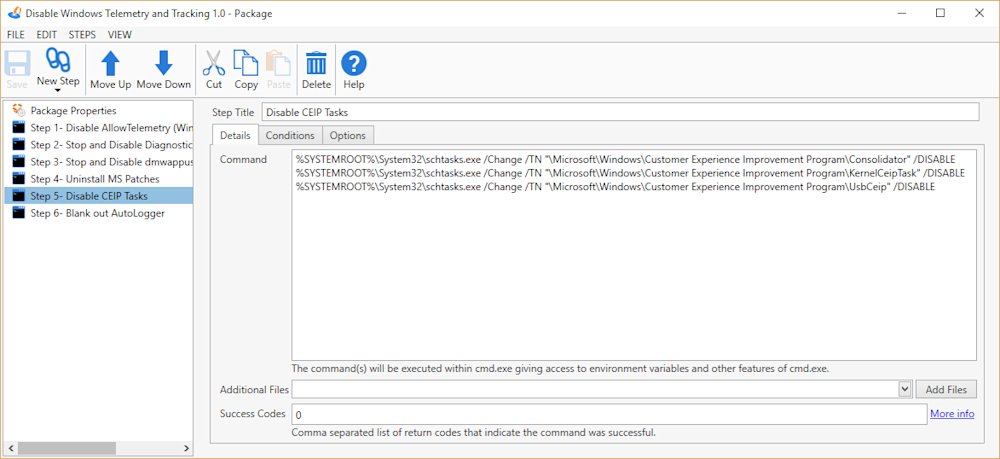Image resolution: width=1000 pixels, height=459 pixels.
Task: Click the Add Files button
Action: 946,389
